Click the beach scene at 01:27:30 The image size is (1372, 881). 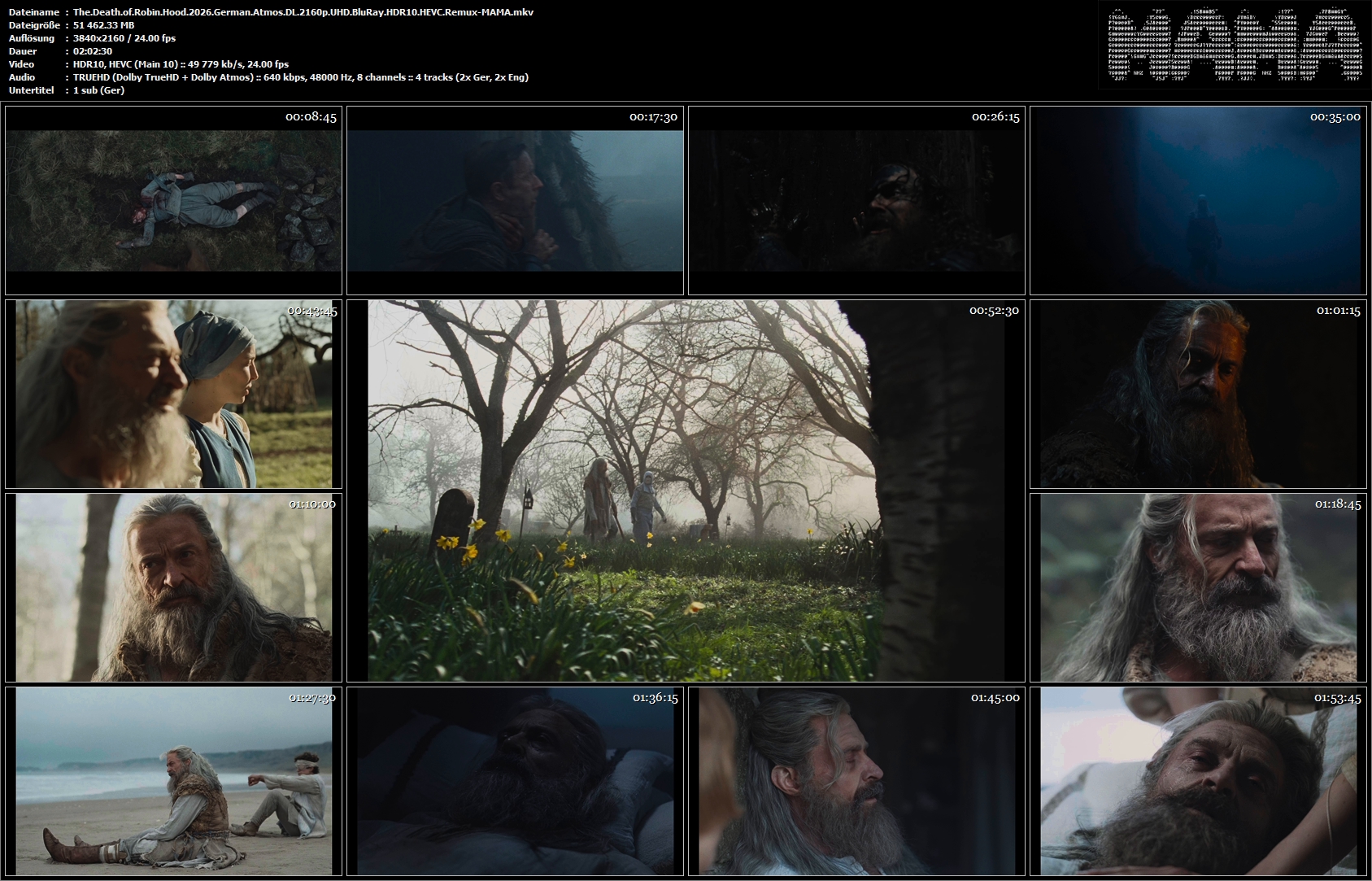coord(173,781)
